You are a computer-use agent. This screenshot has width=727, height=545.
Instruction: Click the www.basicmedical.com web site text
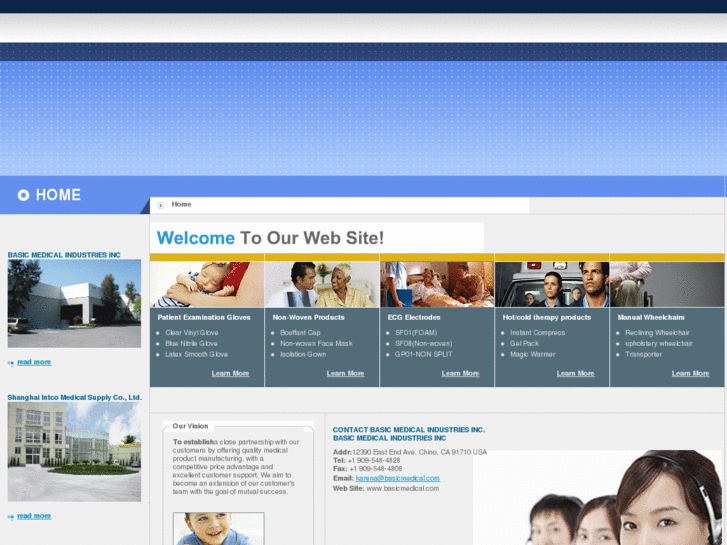tap(402, 488)
